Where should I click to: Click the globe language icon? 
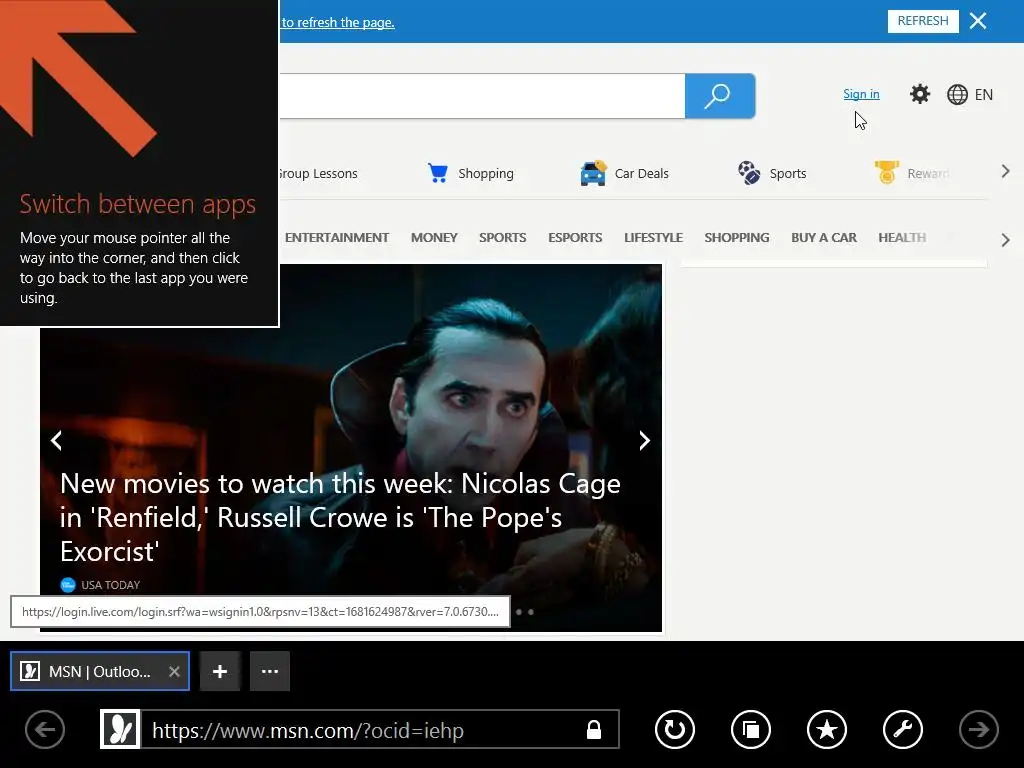(x=957, y=95)
